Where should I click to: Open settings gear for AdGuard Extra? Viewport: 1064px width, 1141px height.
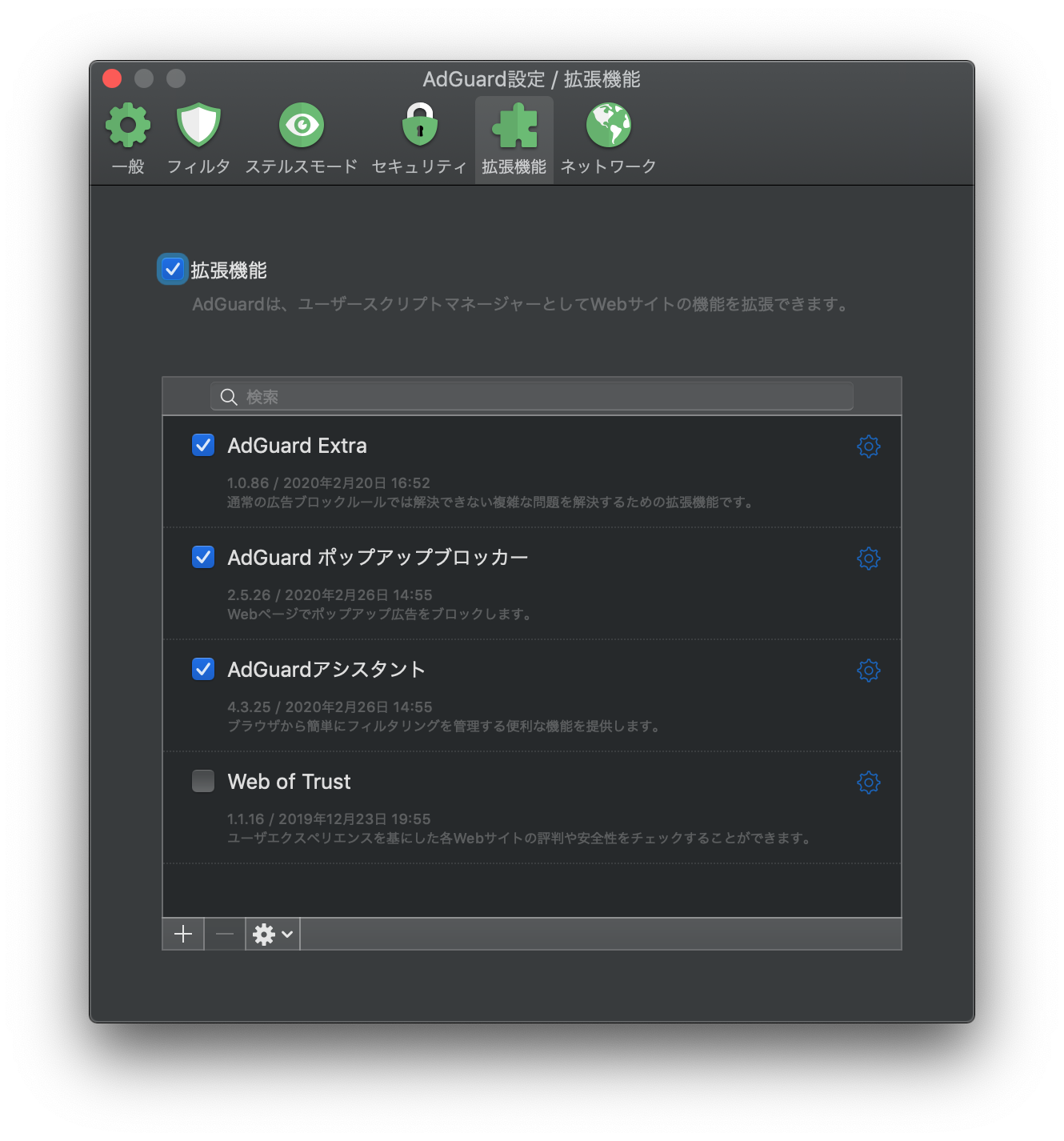coord(868,446)
